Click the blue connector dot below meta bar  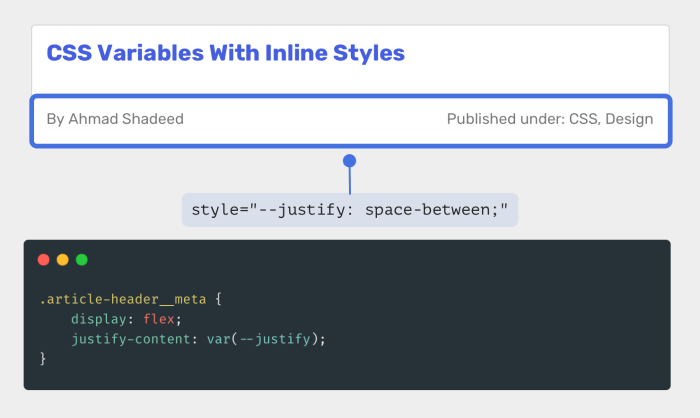point(350,161)
